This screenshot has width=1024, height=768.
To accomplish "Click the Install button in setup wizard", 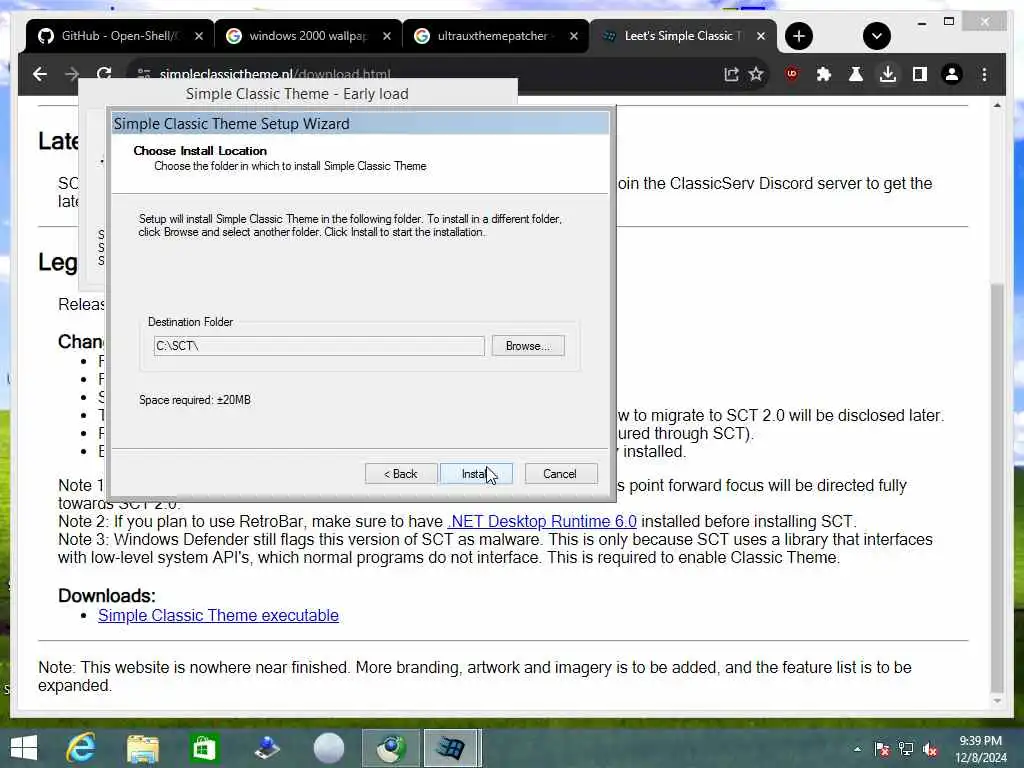I will (476, 473).
